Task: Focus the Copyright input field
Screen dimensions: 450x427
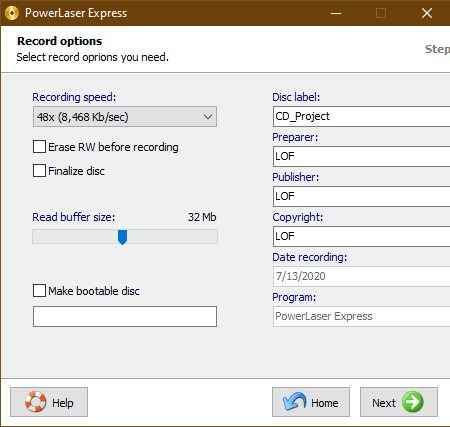Action: coord(361,236)
